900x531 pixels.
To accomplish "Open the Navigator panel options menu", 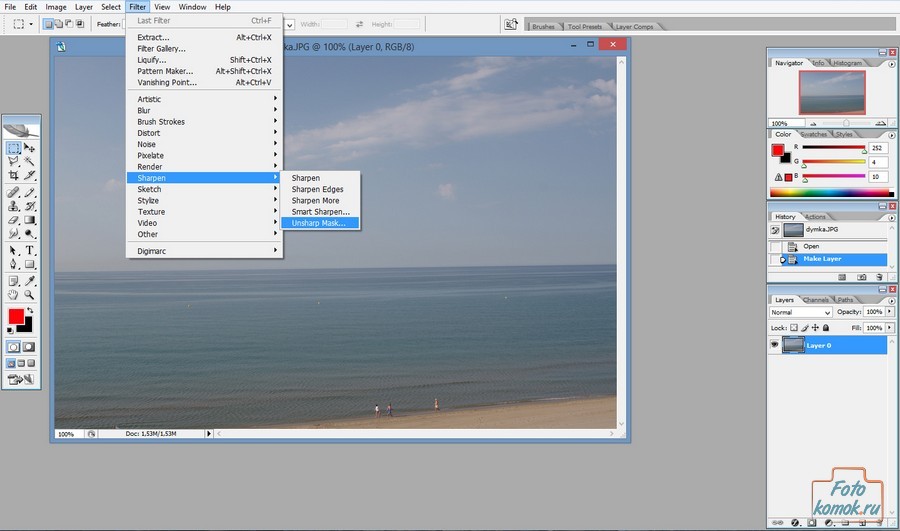I will [890, 63].
